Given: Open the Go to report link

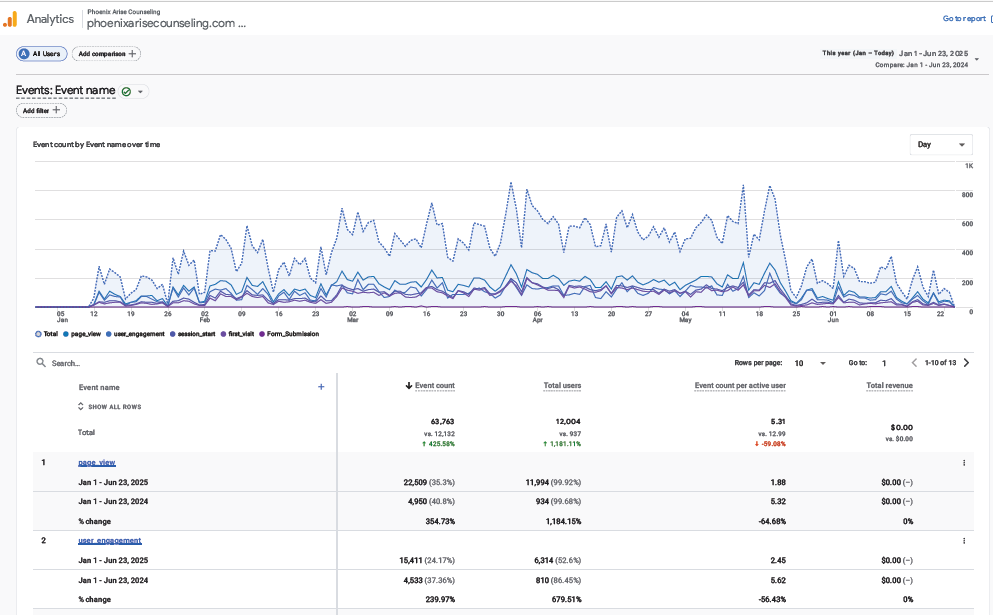Looking at the screenshot, I should pos(964,18).
